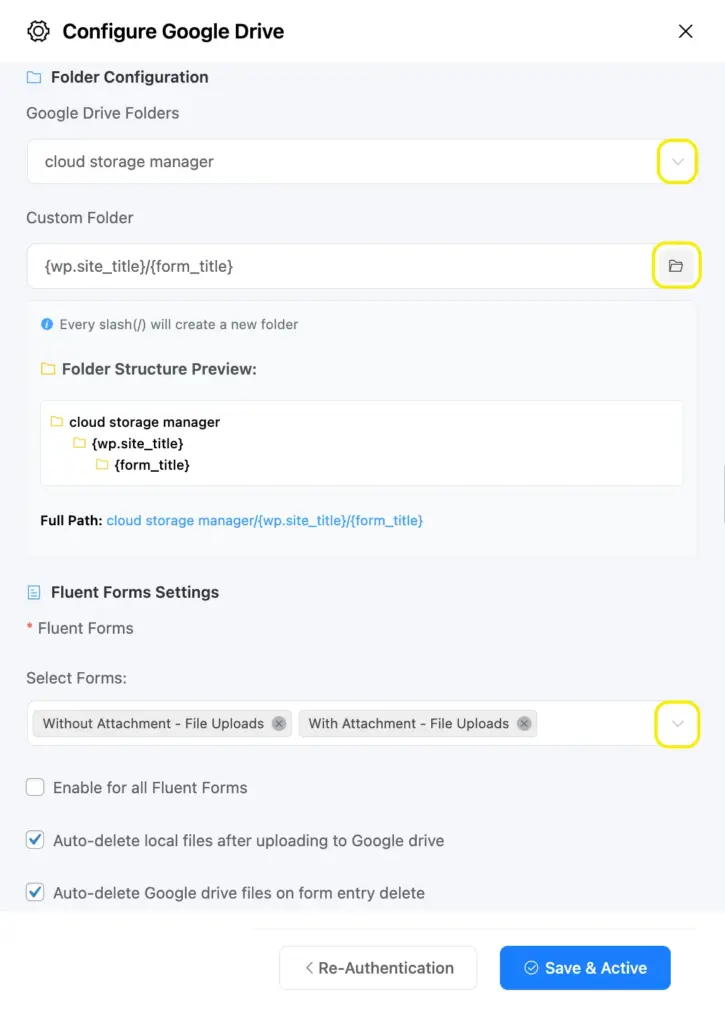Viewport: 725px width, 1024px height.
Task: Click the Folder Configuration folder icon
Action: (x=36, y=76)
